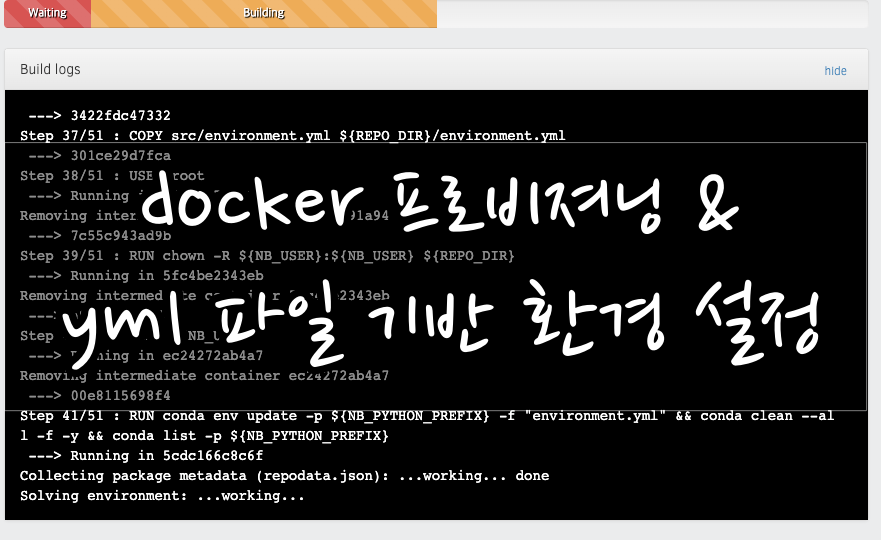Select the 'Step 39/51 : RUN chown -R' line

tap(267, 256)
